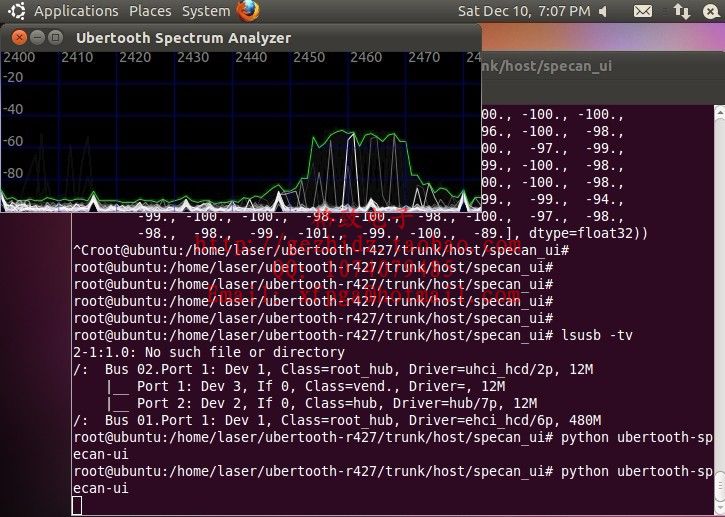Click the 2400 frequency axis label
Screen dimensions: 725x517
(18, 57)
